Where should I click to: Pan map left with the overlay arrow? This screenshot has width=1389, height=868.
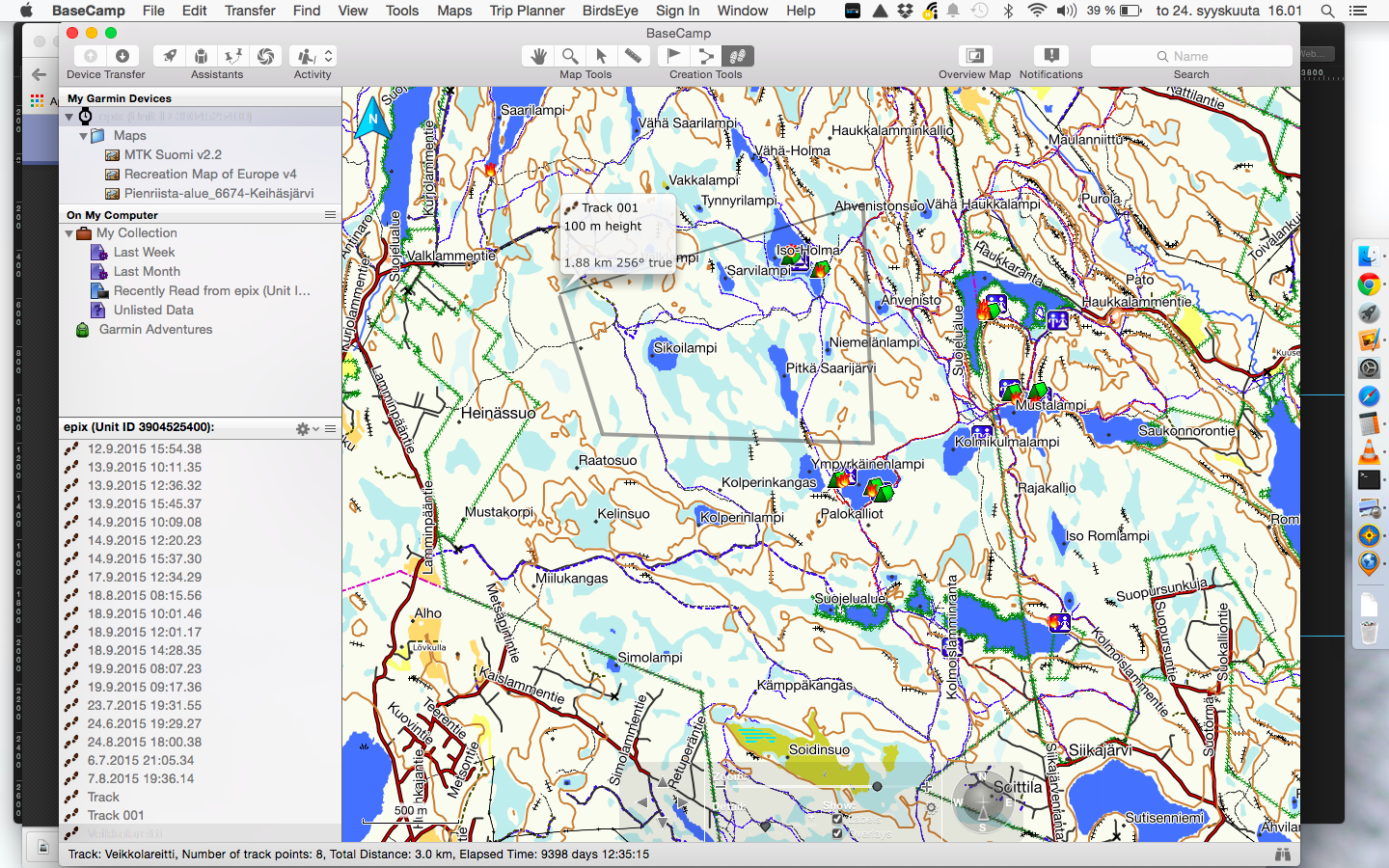pyautogui.click(x=643, y=802)
